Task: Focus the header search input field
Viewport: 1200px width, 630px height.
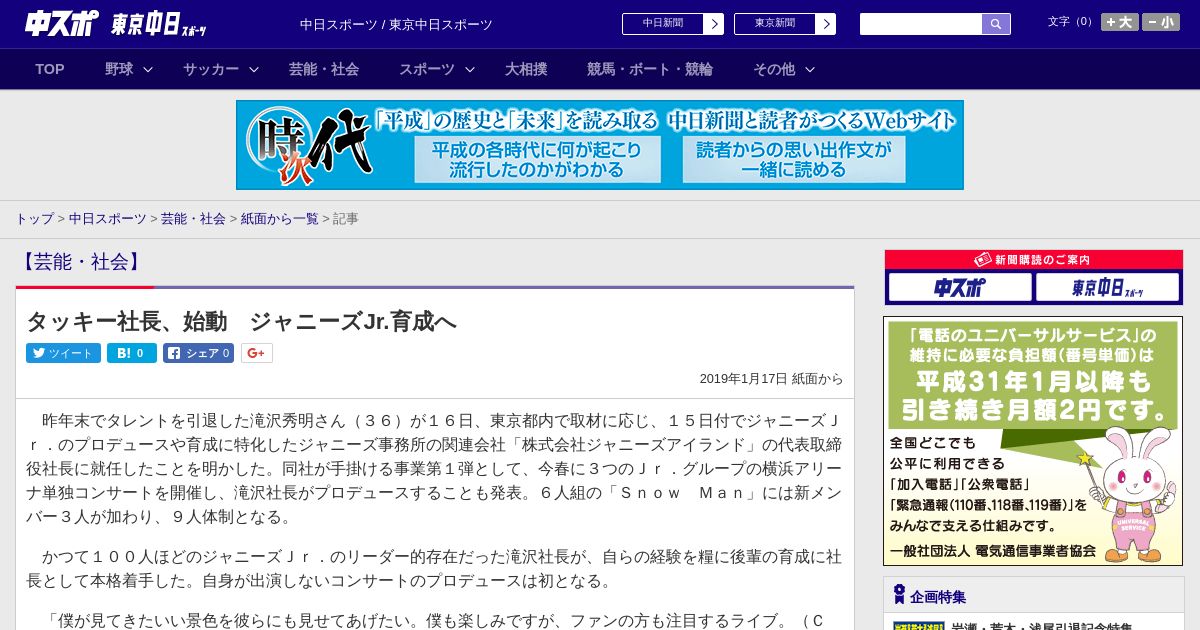Action: (x=921, y=24)
